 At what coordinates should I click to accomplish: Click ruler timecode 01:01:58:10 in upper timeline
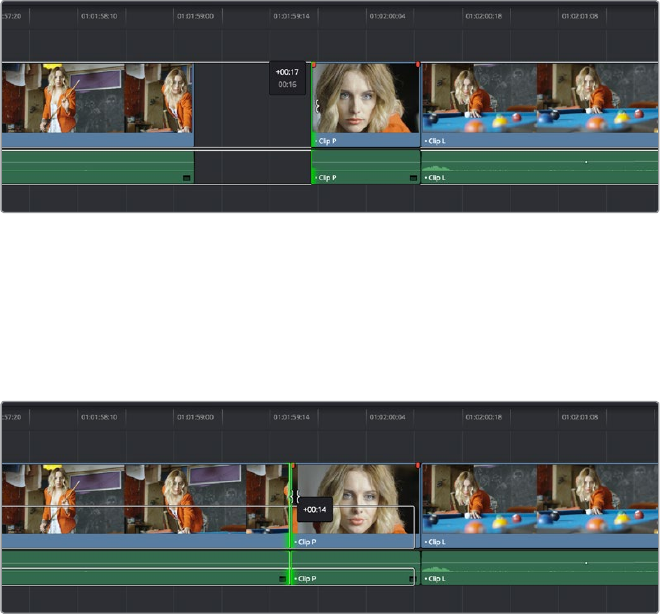99,16
